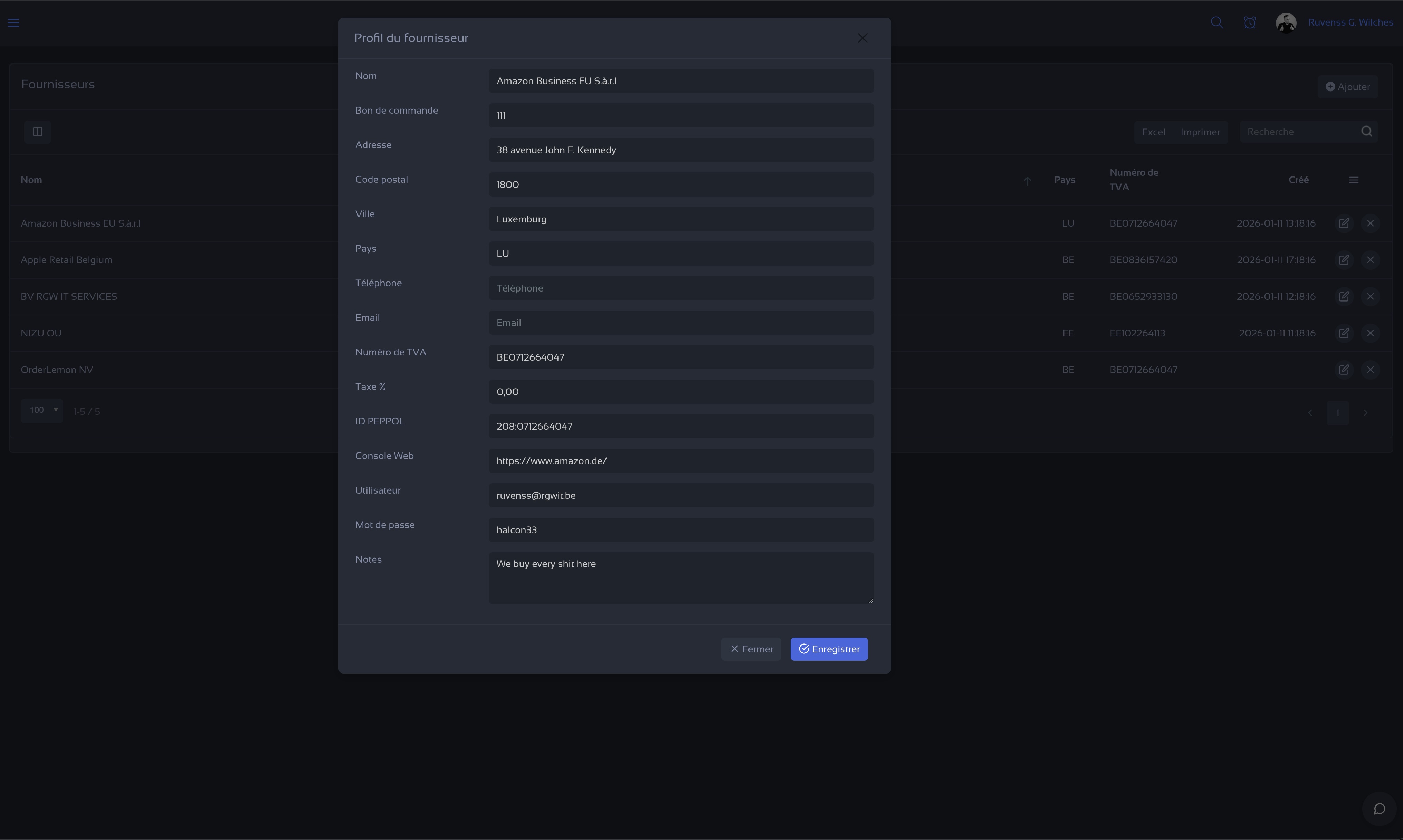Export the list with Excel button

point(1153,132)
